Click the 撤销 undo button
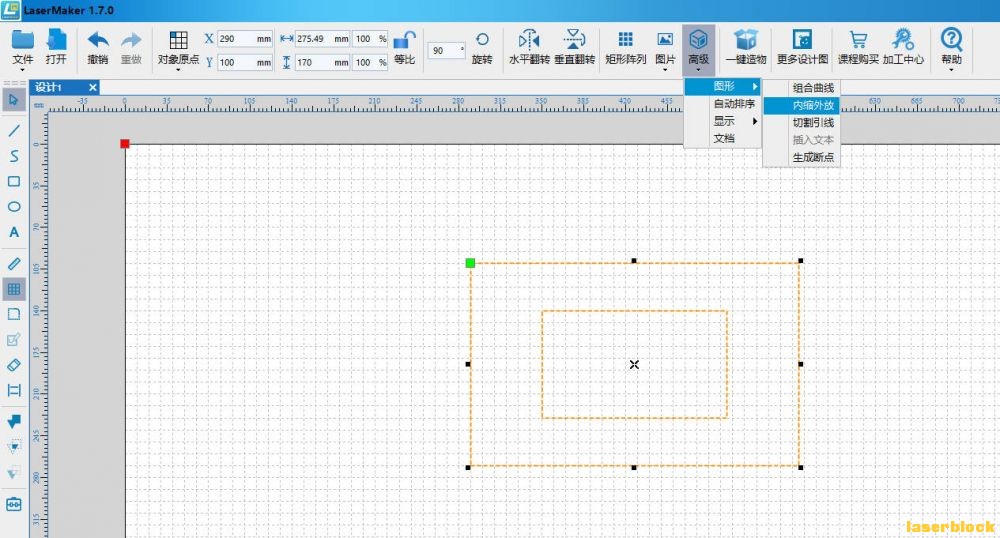The width and height of the screenshot is (1000, 538). [98, 46]
